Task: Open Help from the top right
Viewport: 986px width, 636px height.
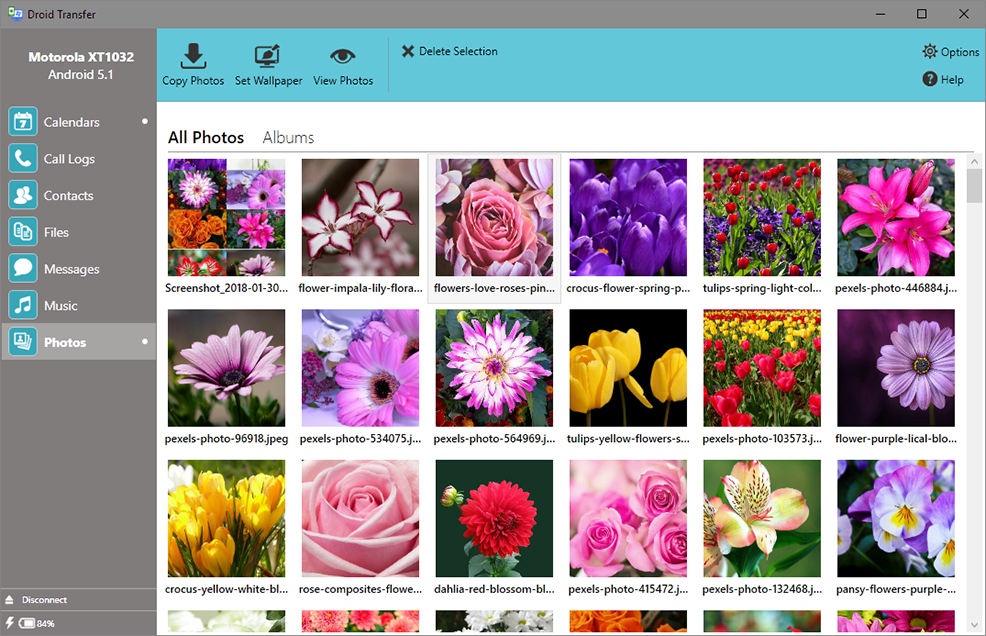Action: [943, 79]
